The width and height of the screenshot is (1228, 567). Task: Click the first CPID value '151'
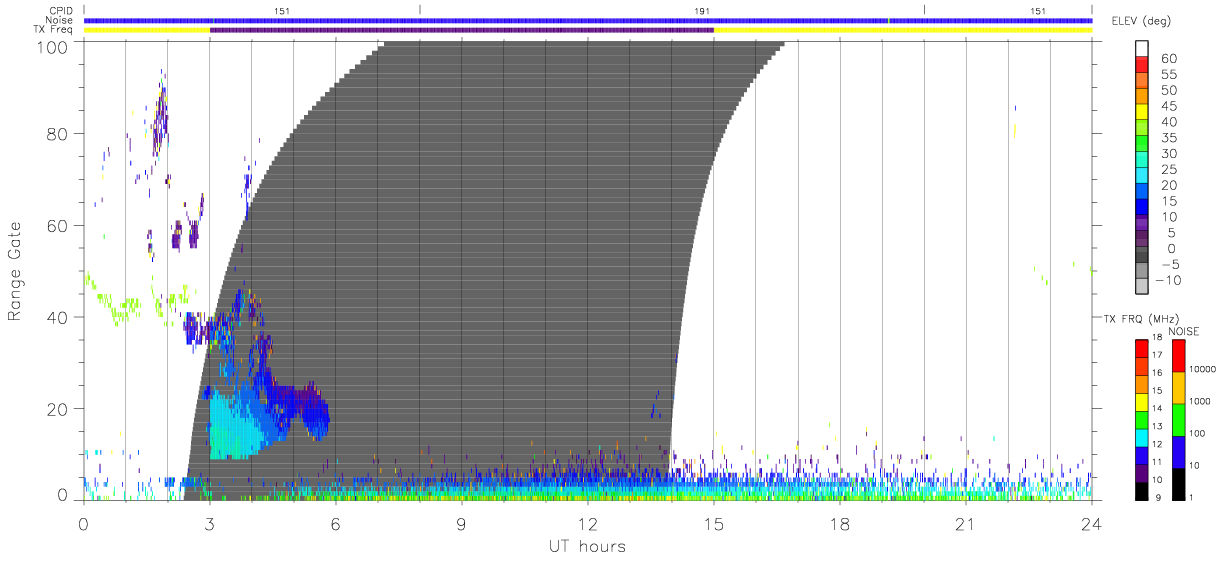(280, 10)
